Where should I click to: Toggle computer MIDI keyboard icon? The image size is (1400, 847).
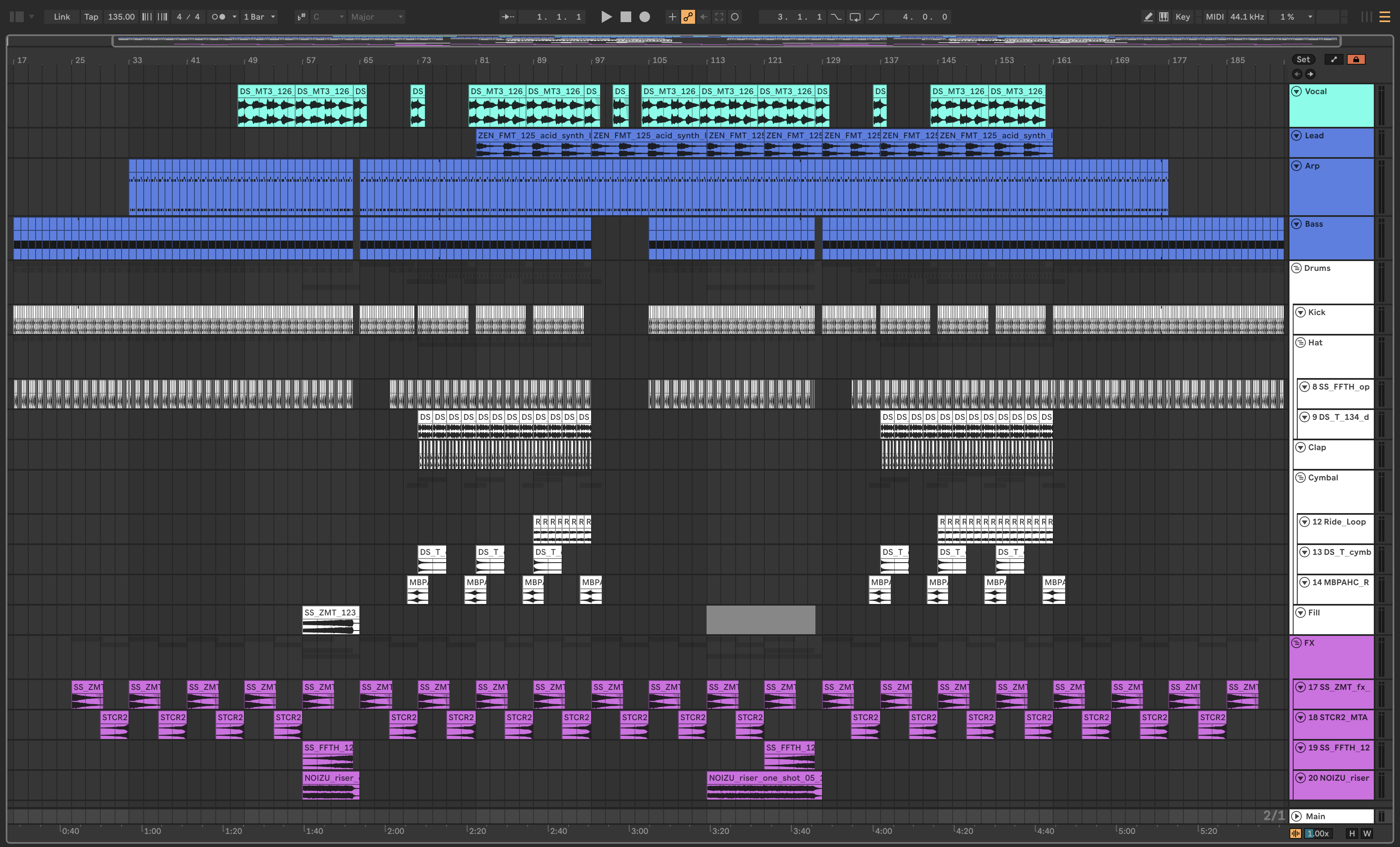pos(1164,17)
